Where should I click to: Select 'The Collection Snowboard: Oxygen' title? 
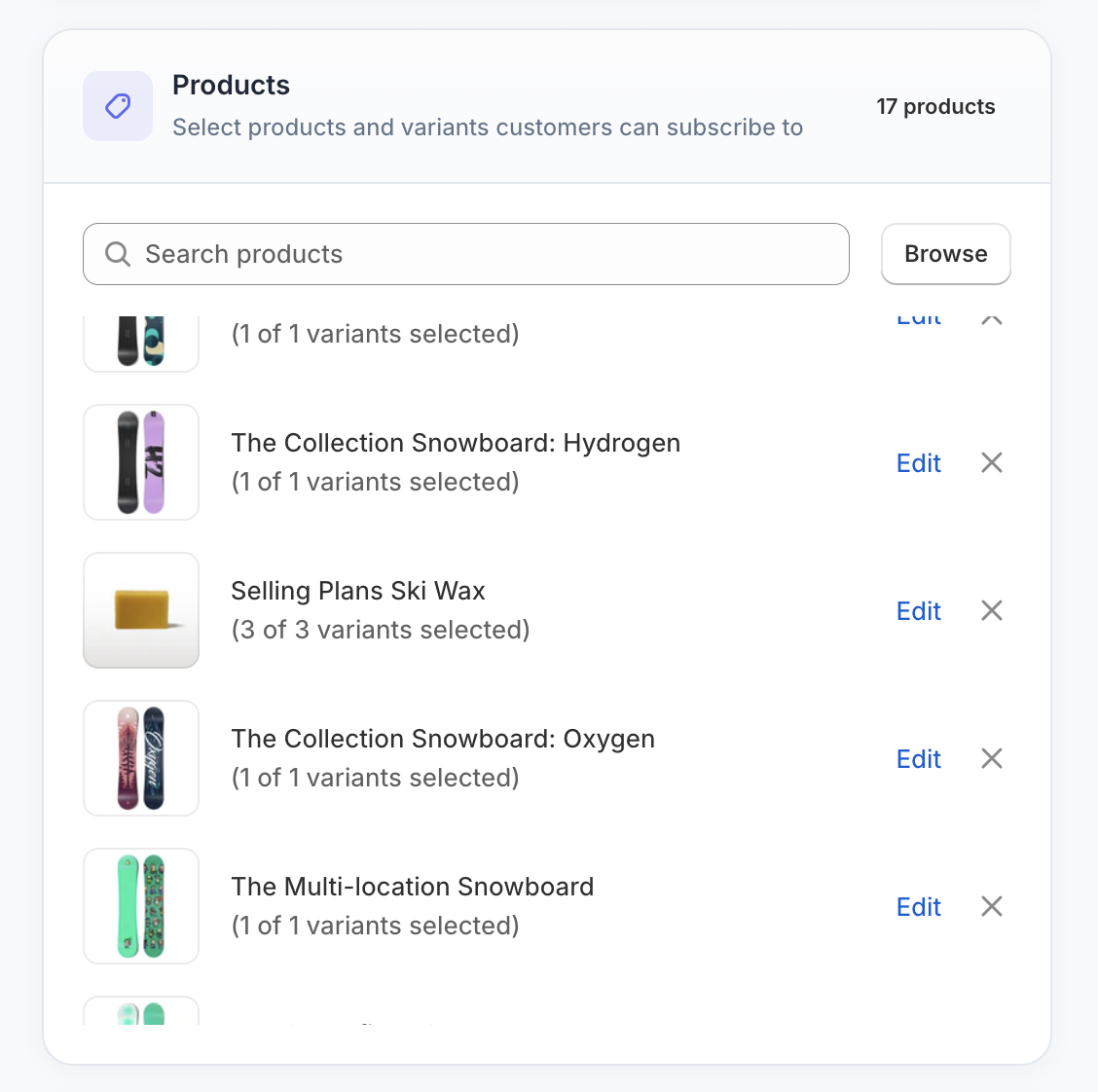tap(443, 740)
